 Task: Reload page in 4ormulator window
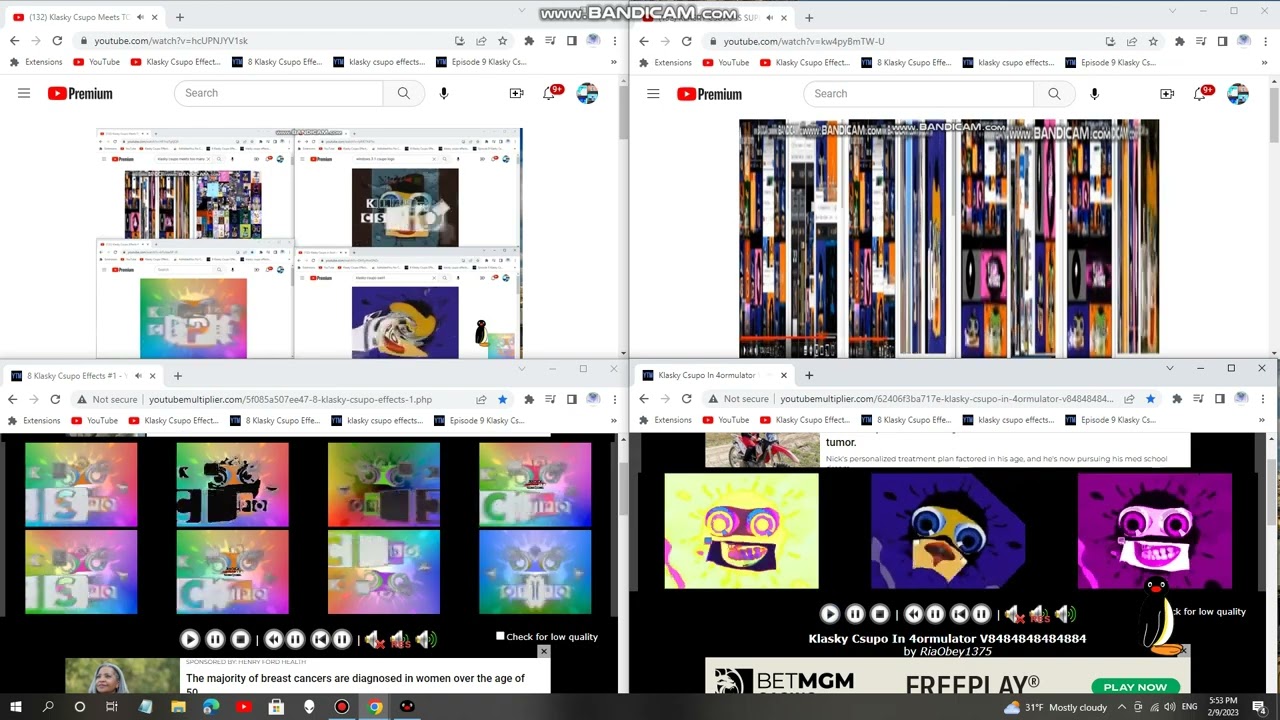686,399
